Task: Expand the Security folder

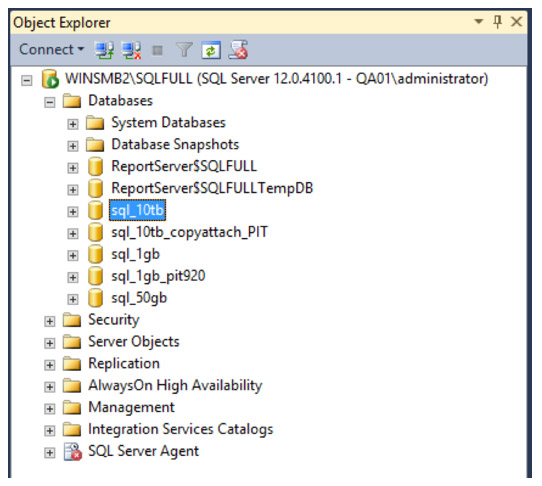Action: pos(49,321)
